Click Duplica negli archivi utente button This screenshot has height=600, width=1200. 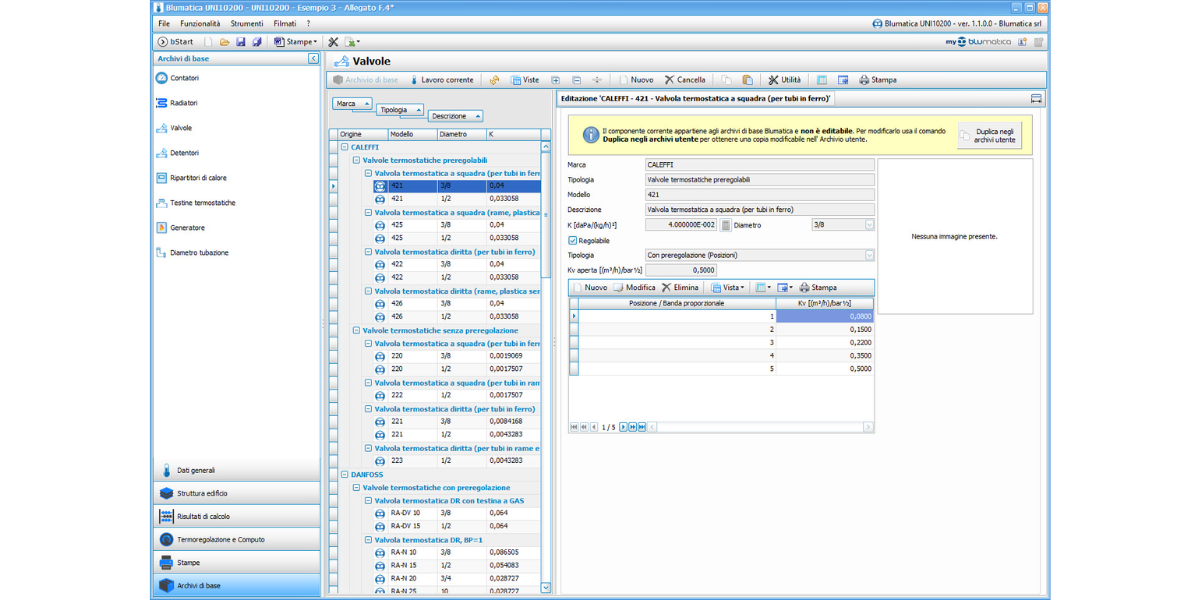(x=987, y=136)
